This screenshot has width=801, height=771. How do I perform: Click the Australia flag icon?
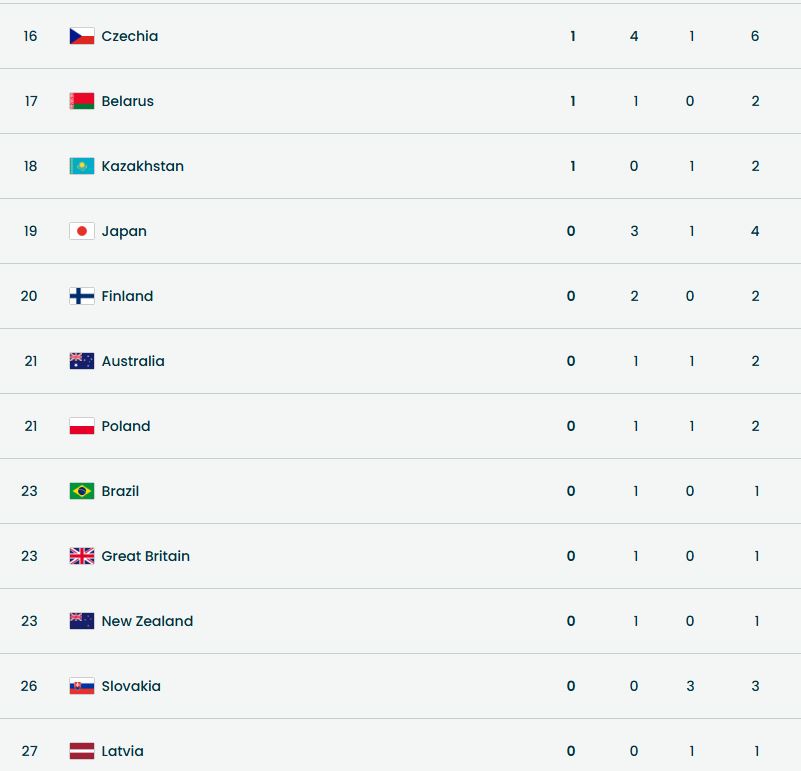pyautogui.click(x=81, y=361)
